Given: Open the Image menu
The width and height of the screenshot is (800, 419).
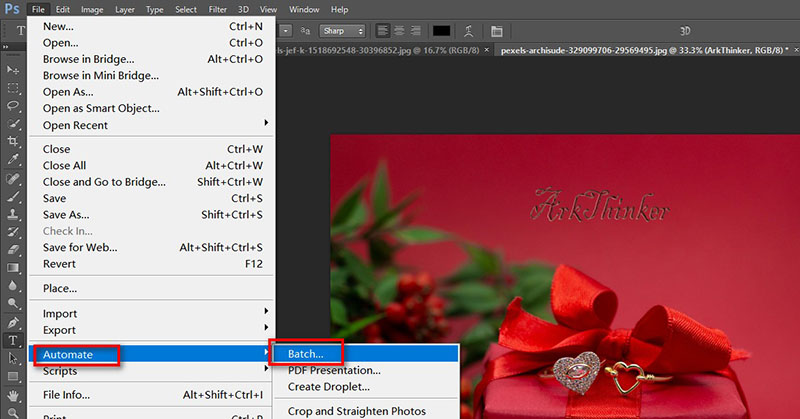Looking at the screenshot, I should pyautogui.click(x=92, y=9).
